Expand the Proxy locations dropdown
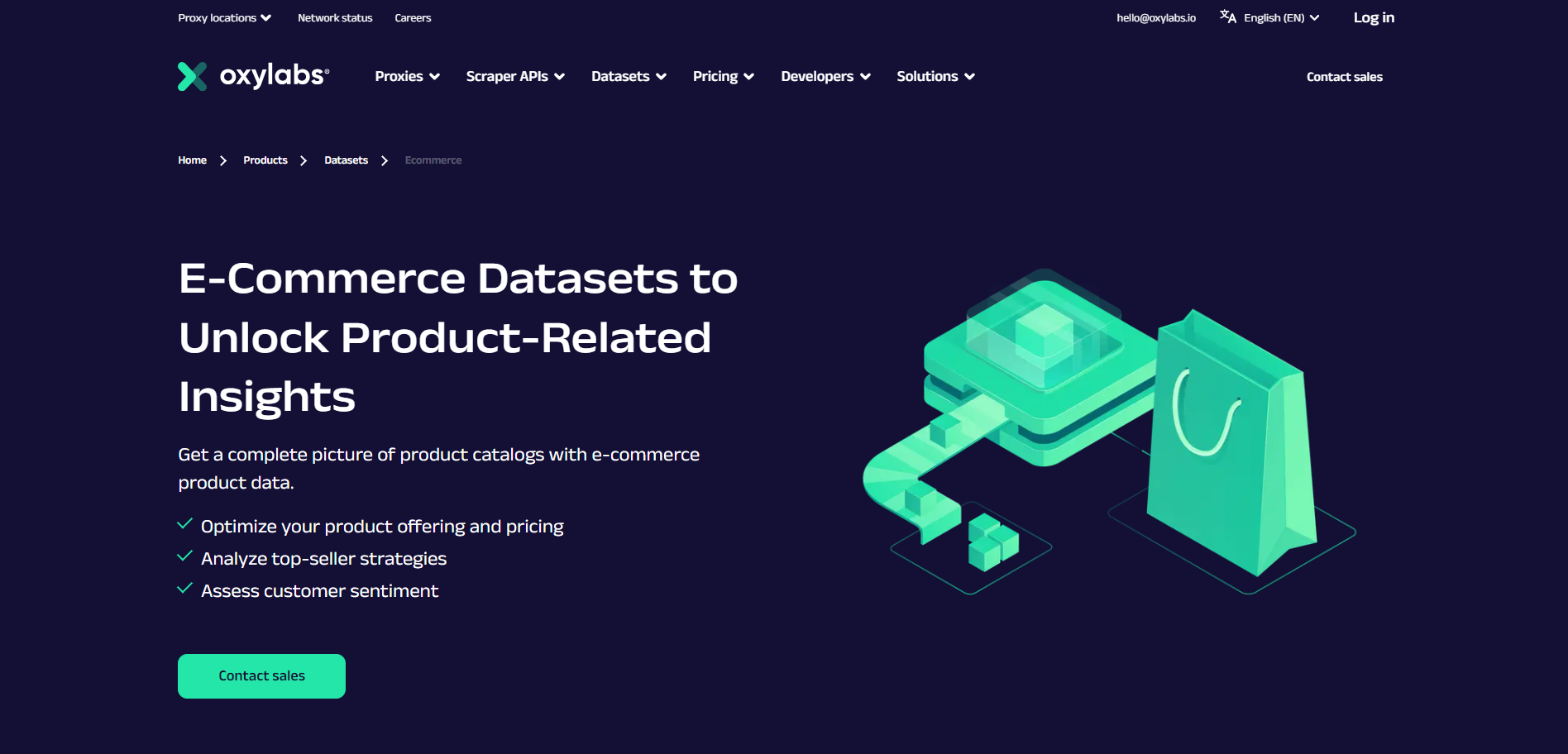 point(224,17)
